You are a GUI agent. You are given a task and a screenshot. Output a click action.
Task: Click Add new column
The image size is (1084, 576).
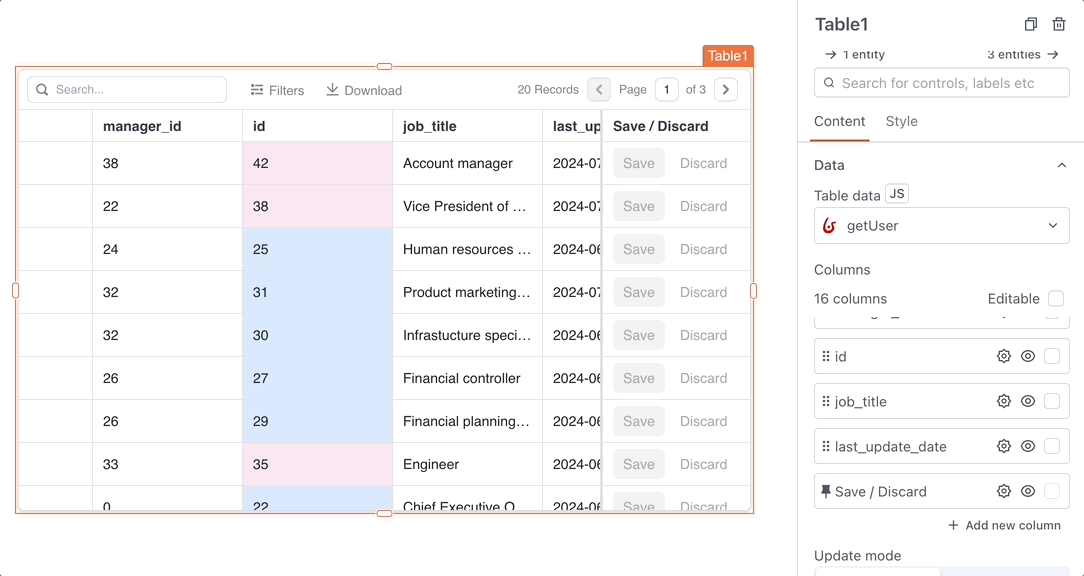[x=1004, y=525]
